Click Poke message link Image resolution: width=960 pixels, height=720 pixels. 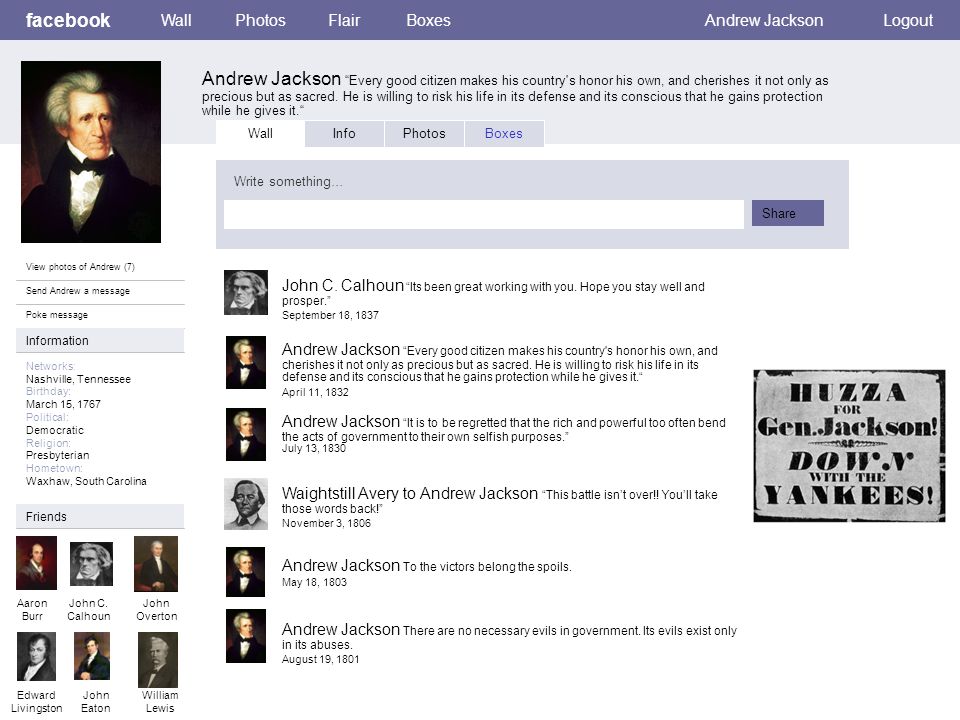point(57,315)
